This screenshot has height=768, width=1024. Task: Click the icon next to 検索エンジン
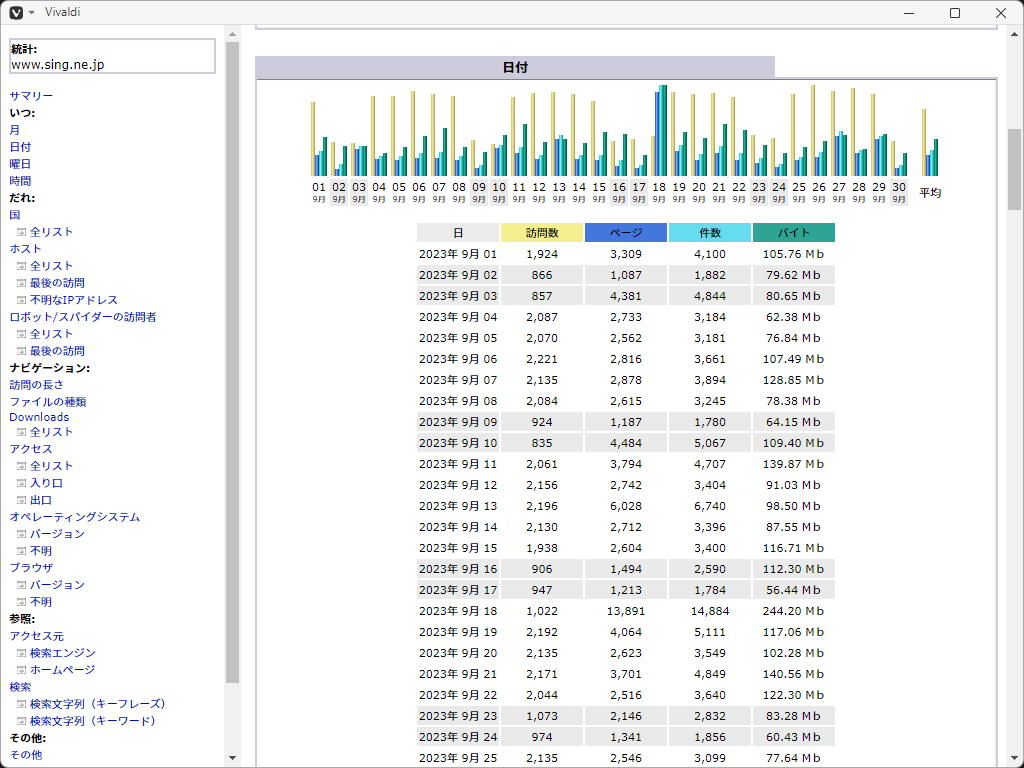pos(21,653)
